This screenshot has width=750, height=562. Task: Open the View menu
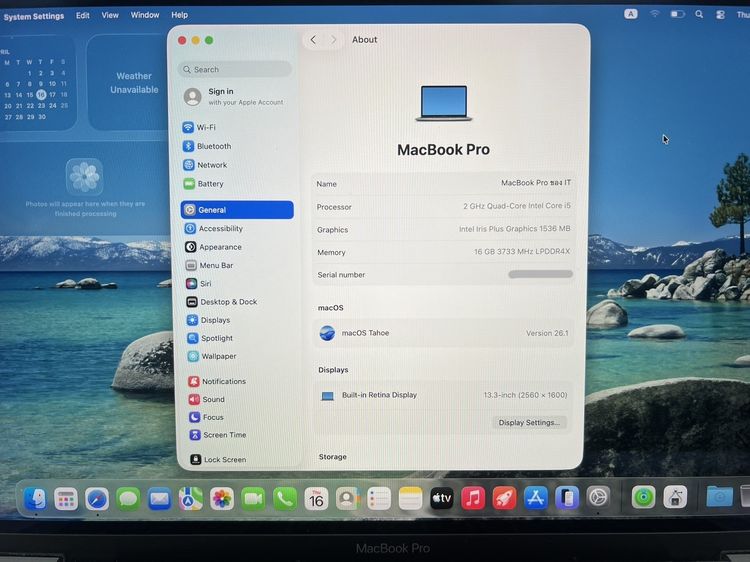110,15
